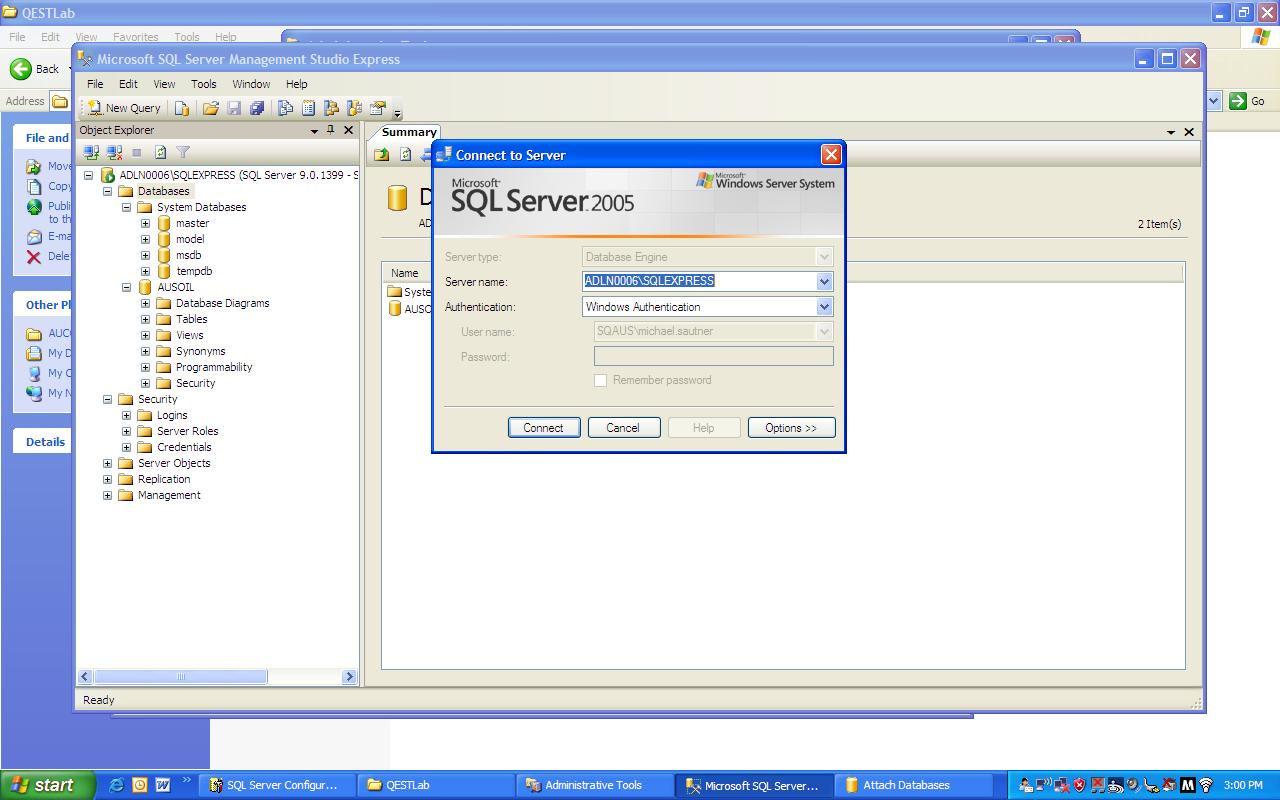The image size is (1280, 800).
Task: Expand the master database node
Action: [x=145, y=223]
